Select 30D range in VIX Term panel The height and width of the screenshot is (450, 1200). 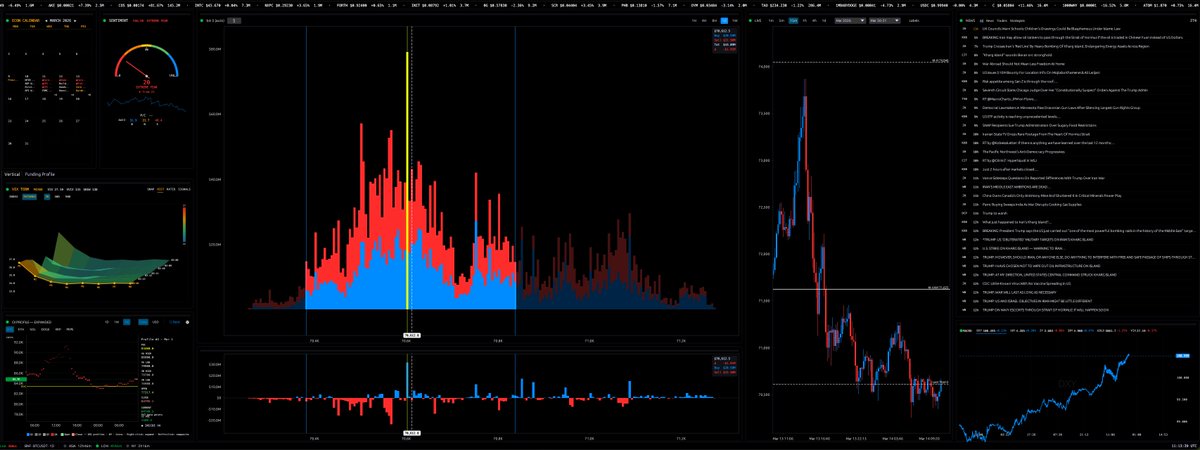coord(57,196)
